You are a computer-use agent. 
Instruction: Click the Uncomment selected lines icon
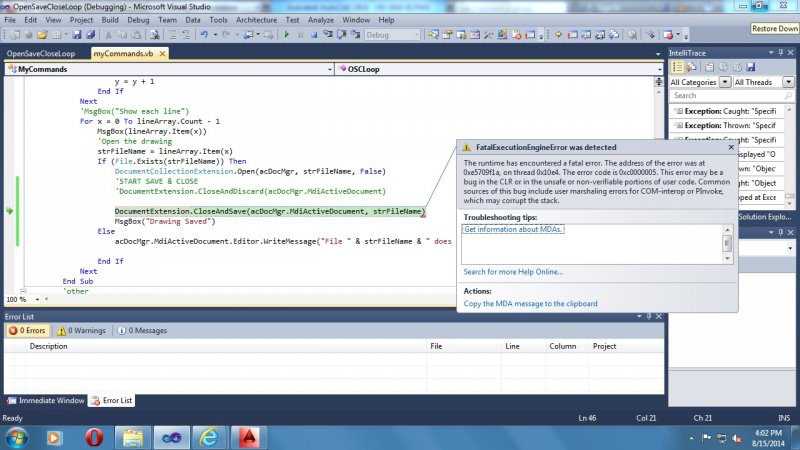pyautogui.click(x=186, y=35)
